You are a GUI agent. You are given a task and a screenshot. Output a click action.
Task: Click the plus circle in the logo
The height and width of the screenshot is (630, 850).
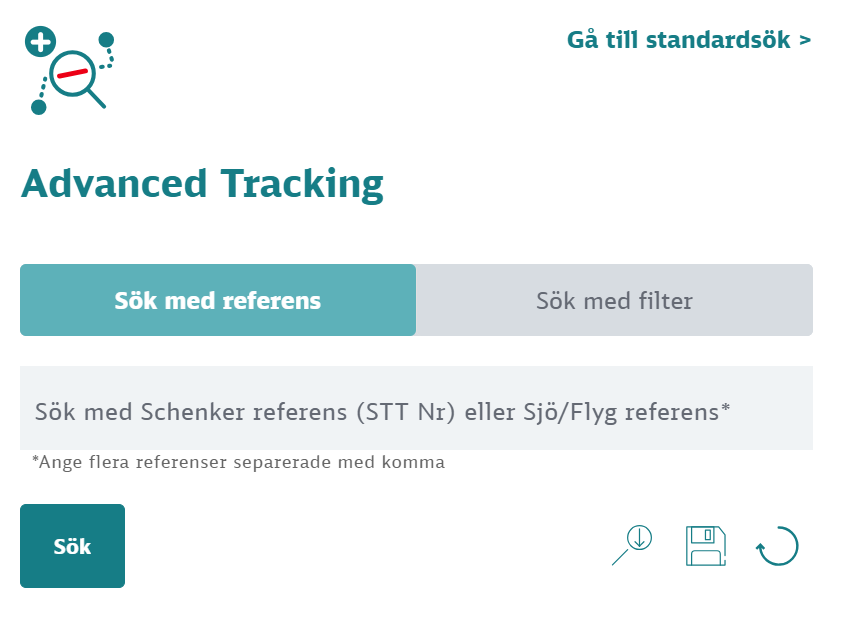(40, 43)
